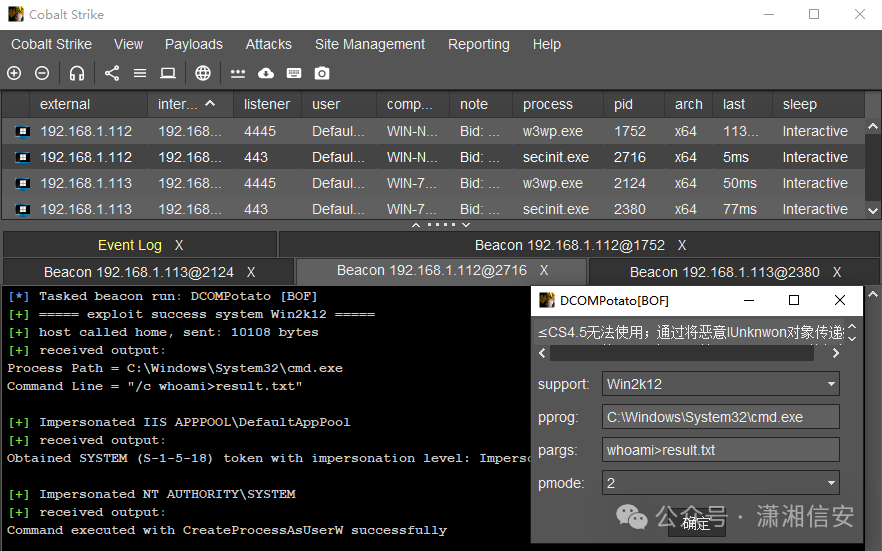The image size is (882, 551).
Task: Open the Cobalt Strike menu
Action: click(x=51, y=44)
